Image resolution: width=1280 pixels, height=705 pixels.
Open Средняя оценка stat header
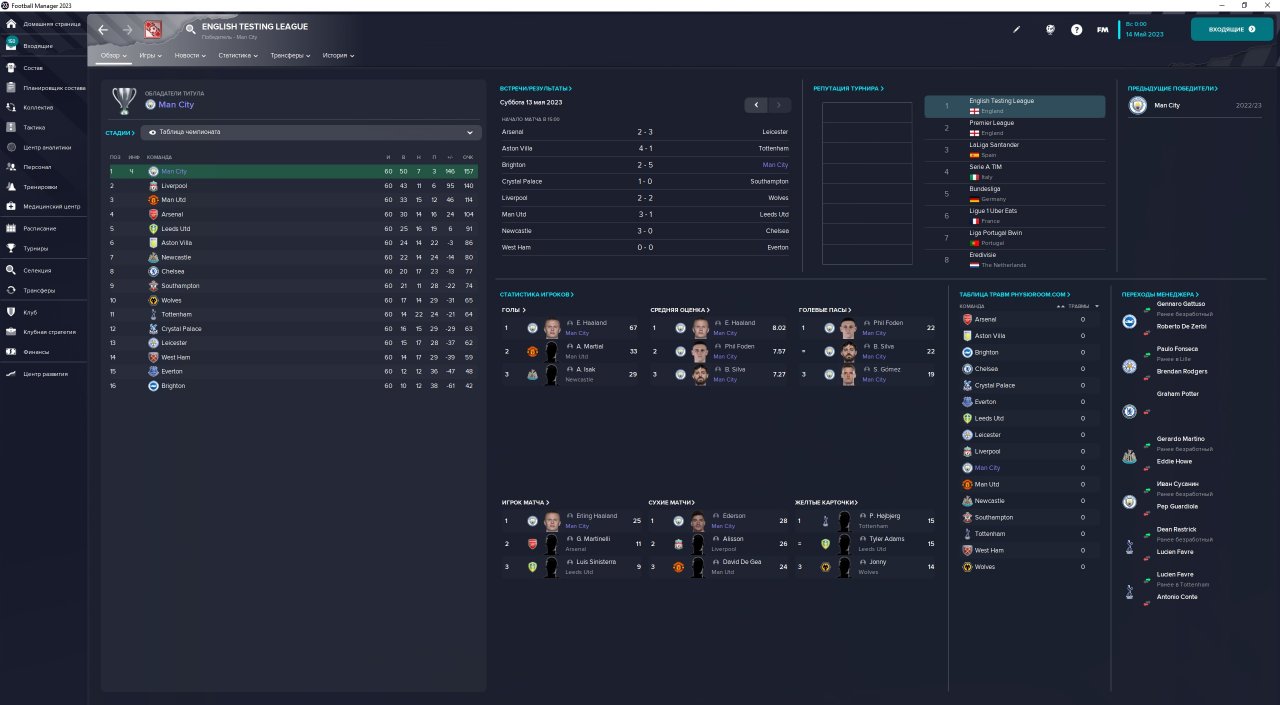coord(680,310)
